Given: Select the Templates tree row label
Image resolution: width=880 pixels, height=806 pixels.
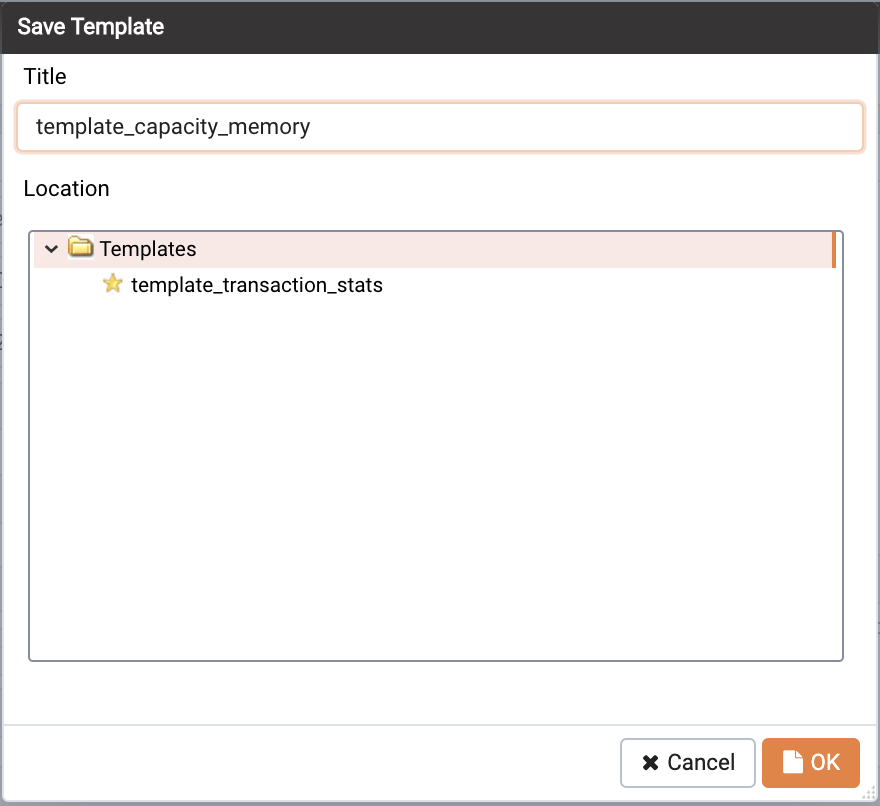Looking at the screenshot, I should pyautogui.click(x=148, y=249).
